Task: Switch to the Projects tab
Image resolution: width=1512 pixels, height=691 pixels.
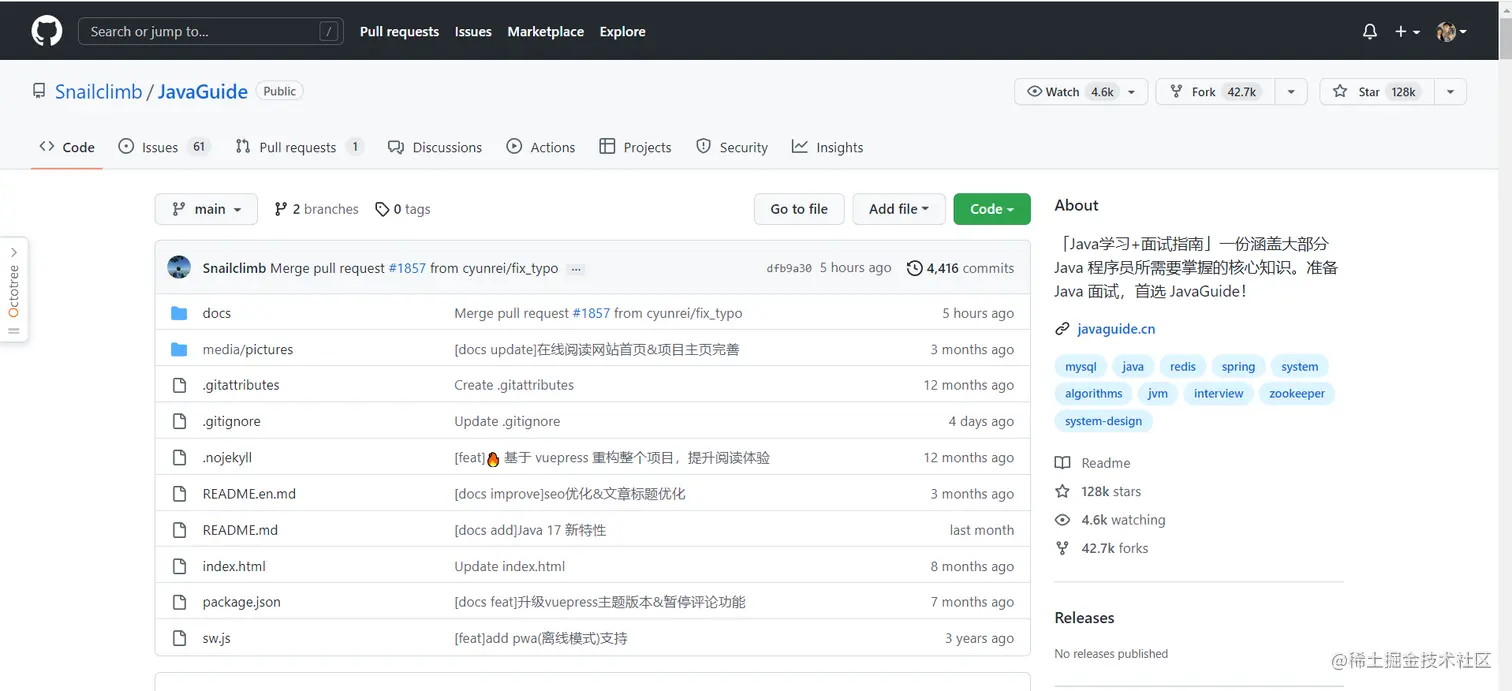Action: point(635,147)
